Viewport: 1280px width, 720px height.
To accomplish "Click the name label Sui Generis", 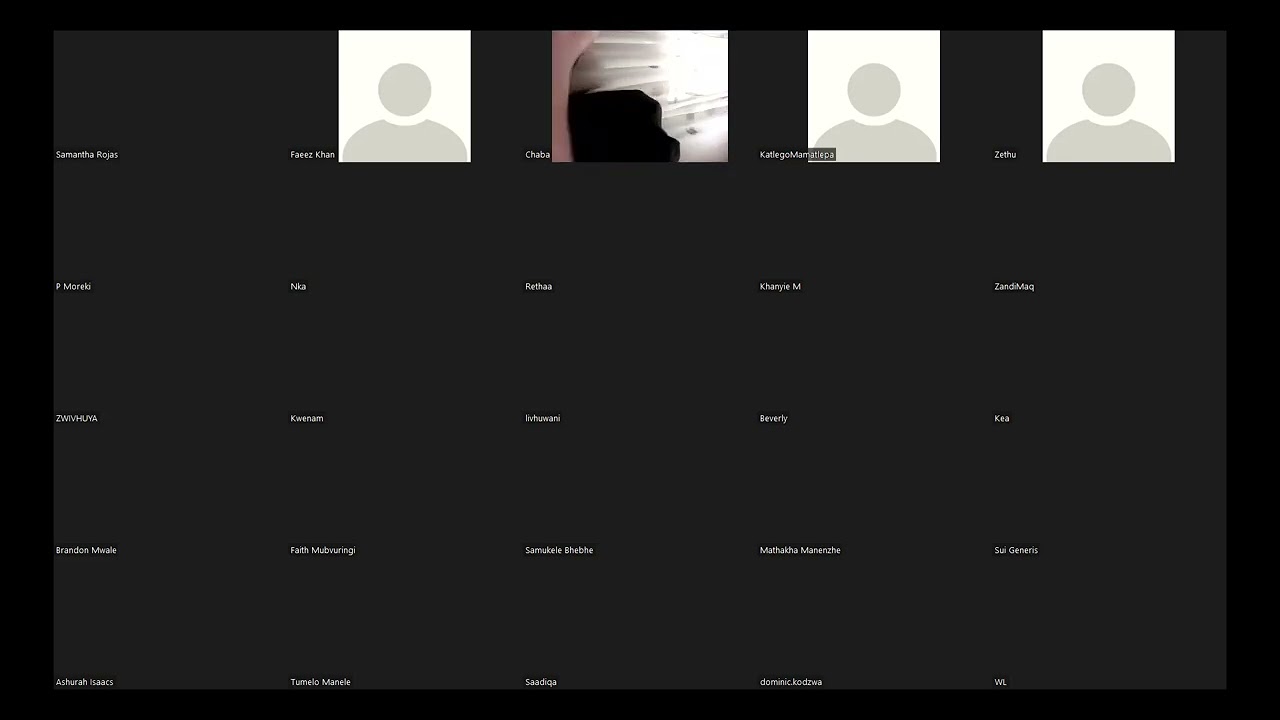I will (x=1016, y=551).
